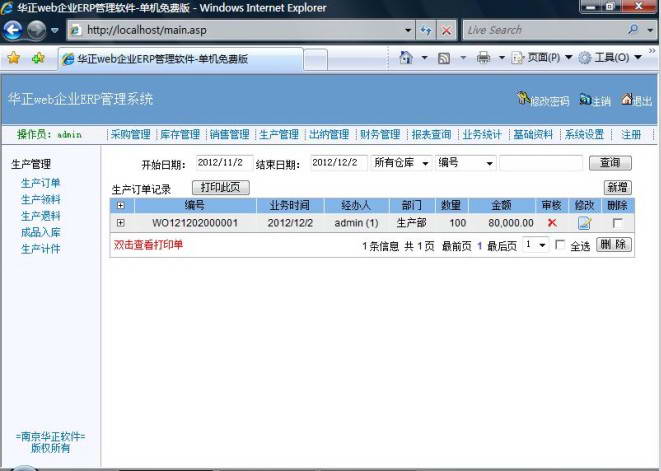
Task: Click the edit icon in the order row
Action: pyautogui.click(x=585, y=223)
